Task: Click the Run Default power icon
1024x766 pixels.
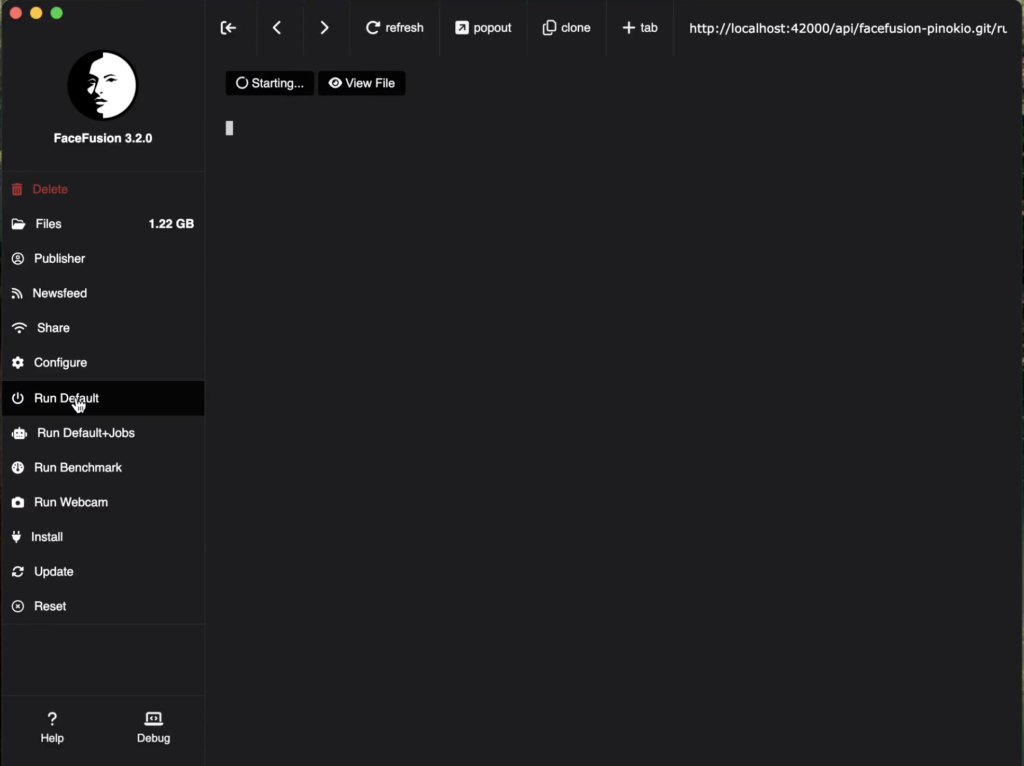Action: [18, 398]
